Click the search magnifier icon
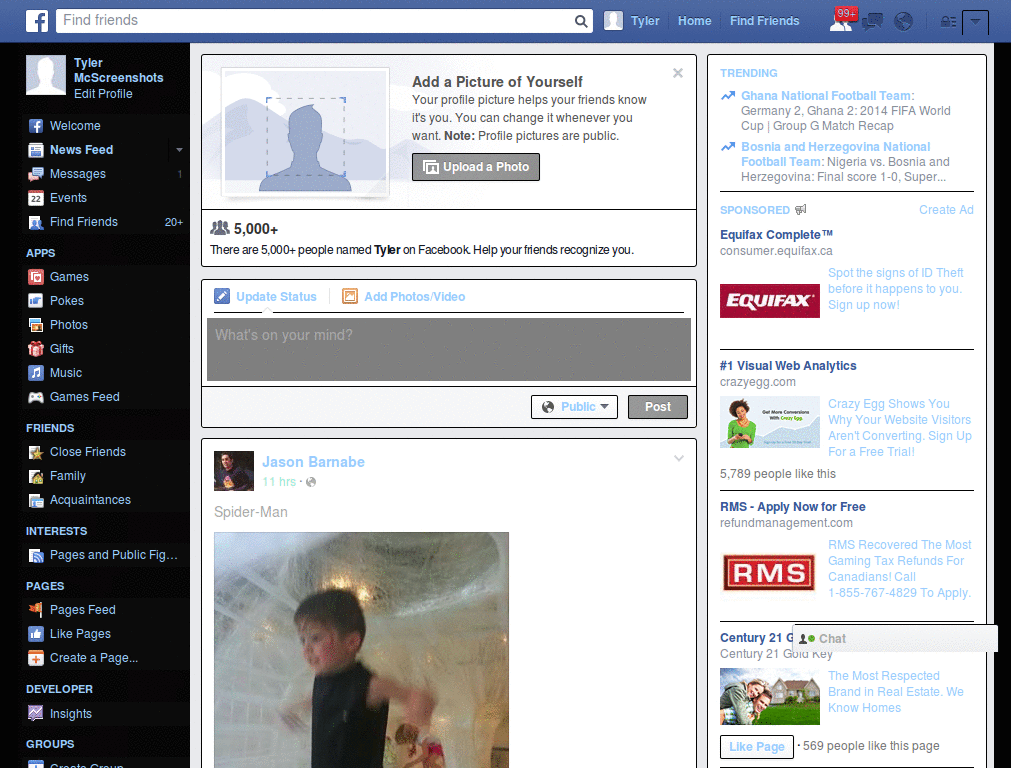The height and width of the screenshot is (768, 1024). 581,21
